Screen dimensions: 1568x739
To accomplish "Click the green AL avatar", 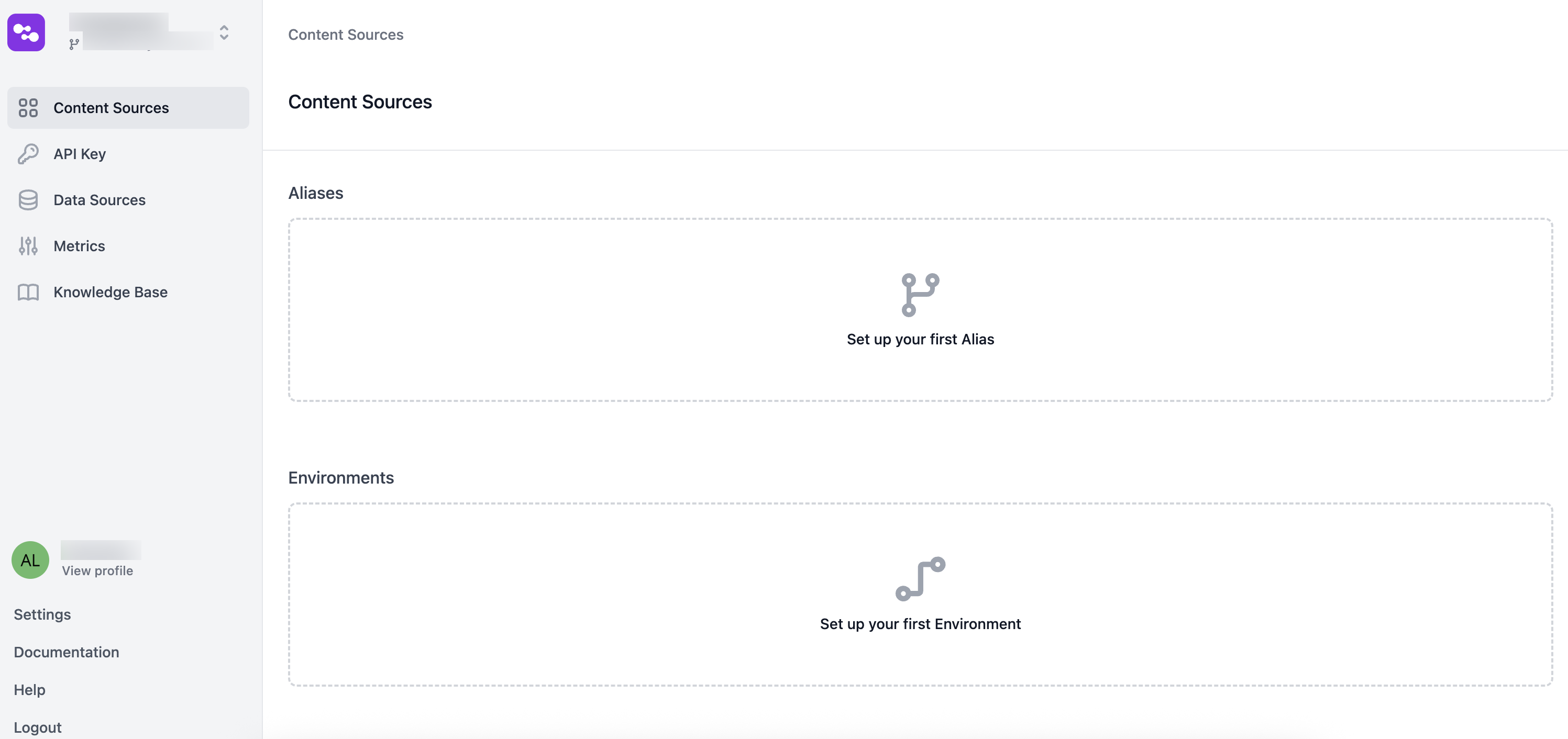I will click(30, 559).
